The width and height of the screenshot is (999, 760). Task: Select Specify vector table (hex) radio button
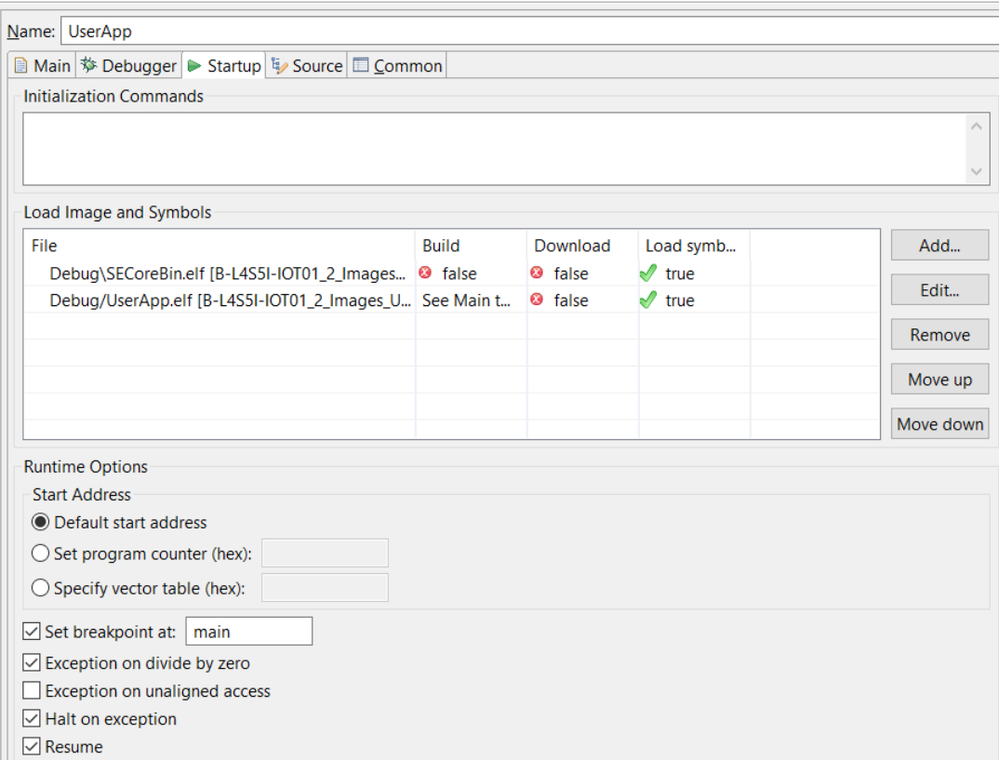40,587
